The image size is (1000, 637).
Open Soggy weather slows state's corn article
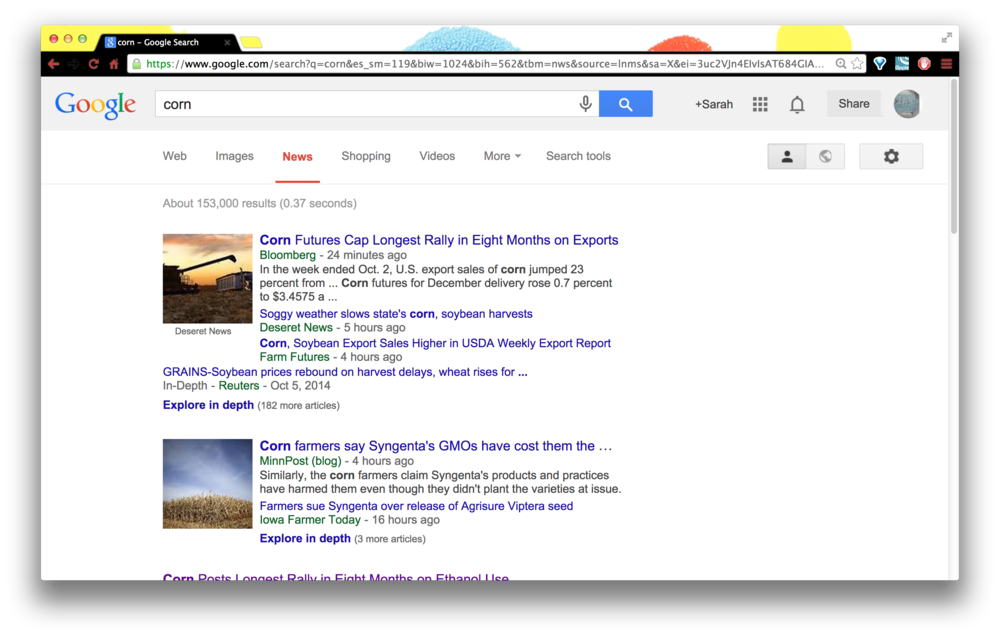(396, 314)
